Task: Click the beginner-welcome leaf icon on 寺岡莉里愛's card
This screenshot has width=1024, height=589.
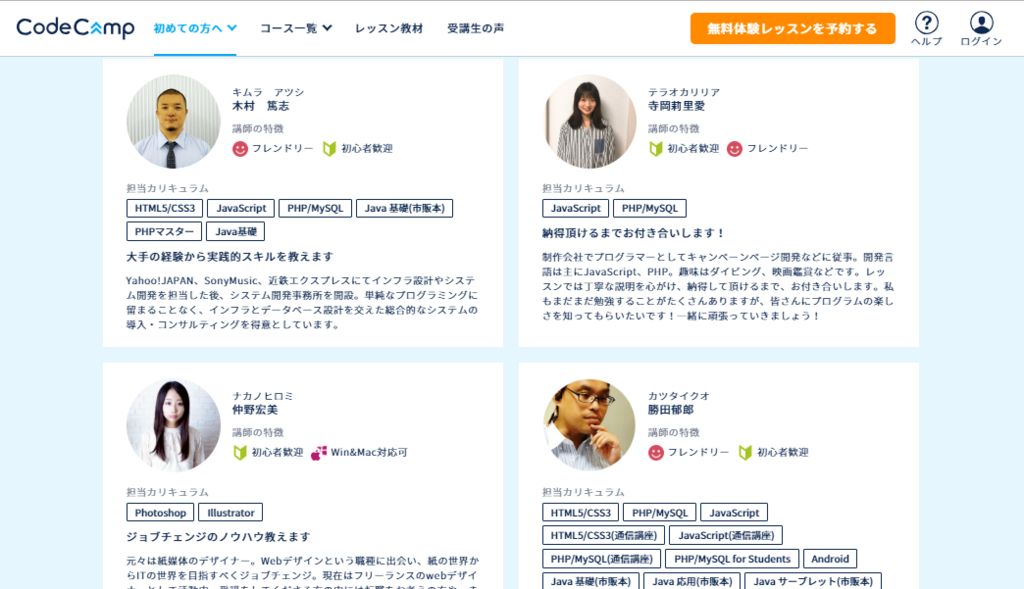Action: [x=656, y=149]
